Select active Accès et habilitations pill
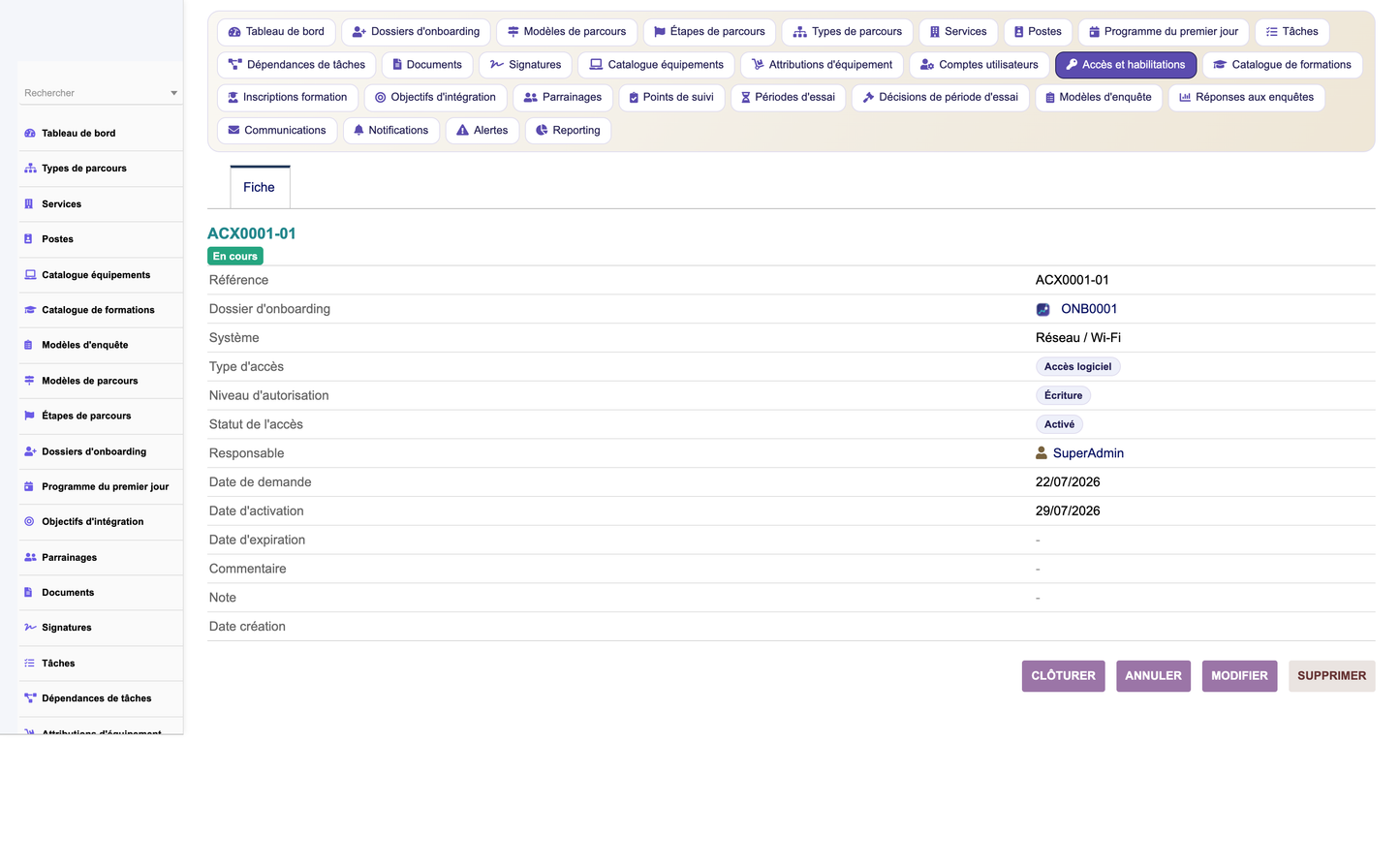 [1126, 65]
